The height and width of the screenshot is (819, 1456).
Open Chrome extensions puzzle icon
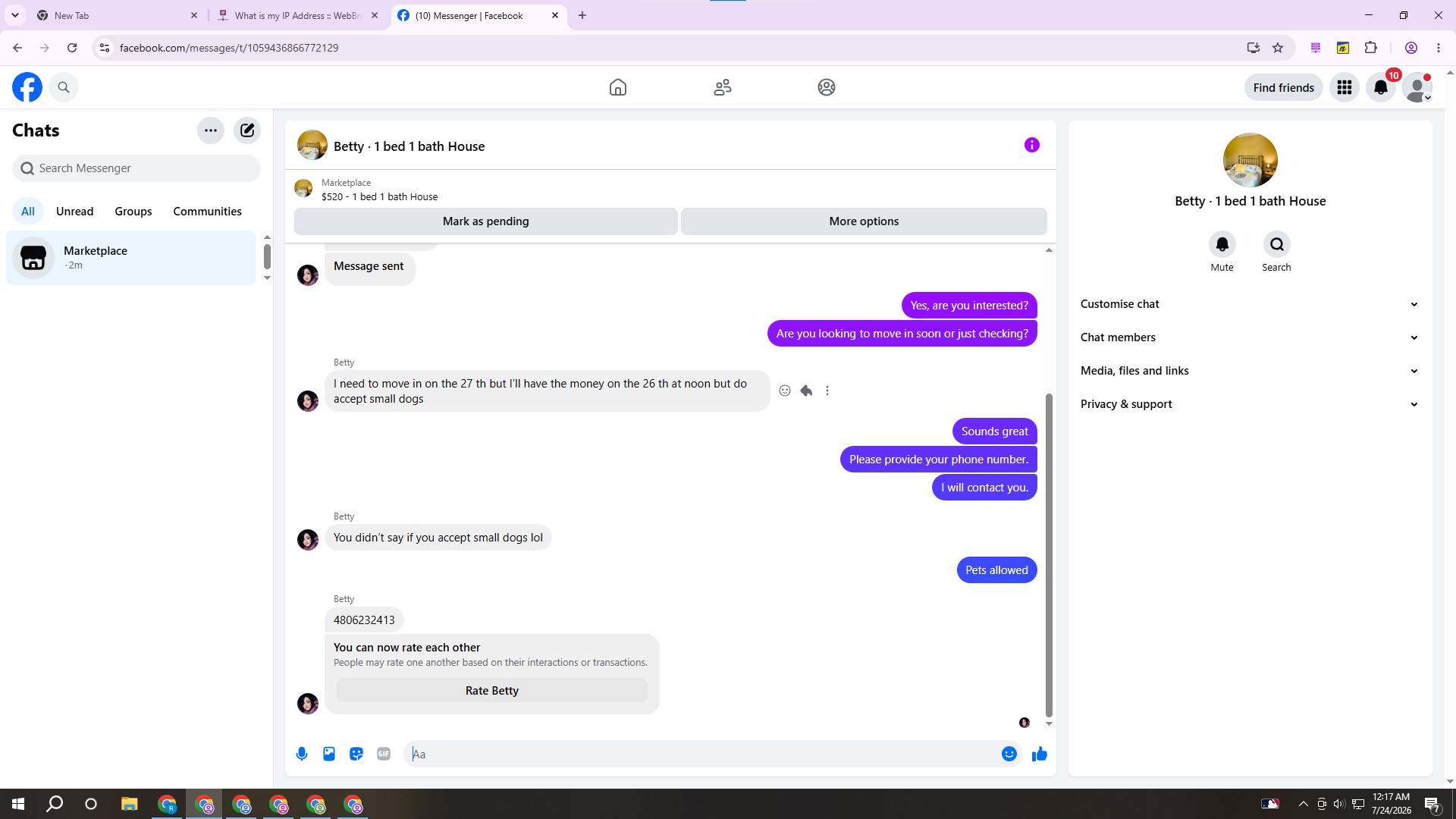(1370, 48)
